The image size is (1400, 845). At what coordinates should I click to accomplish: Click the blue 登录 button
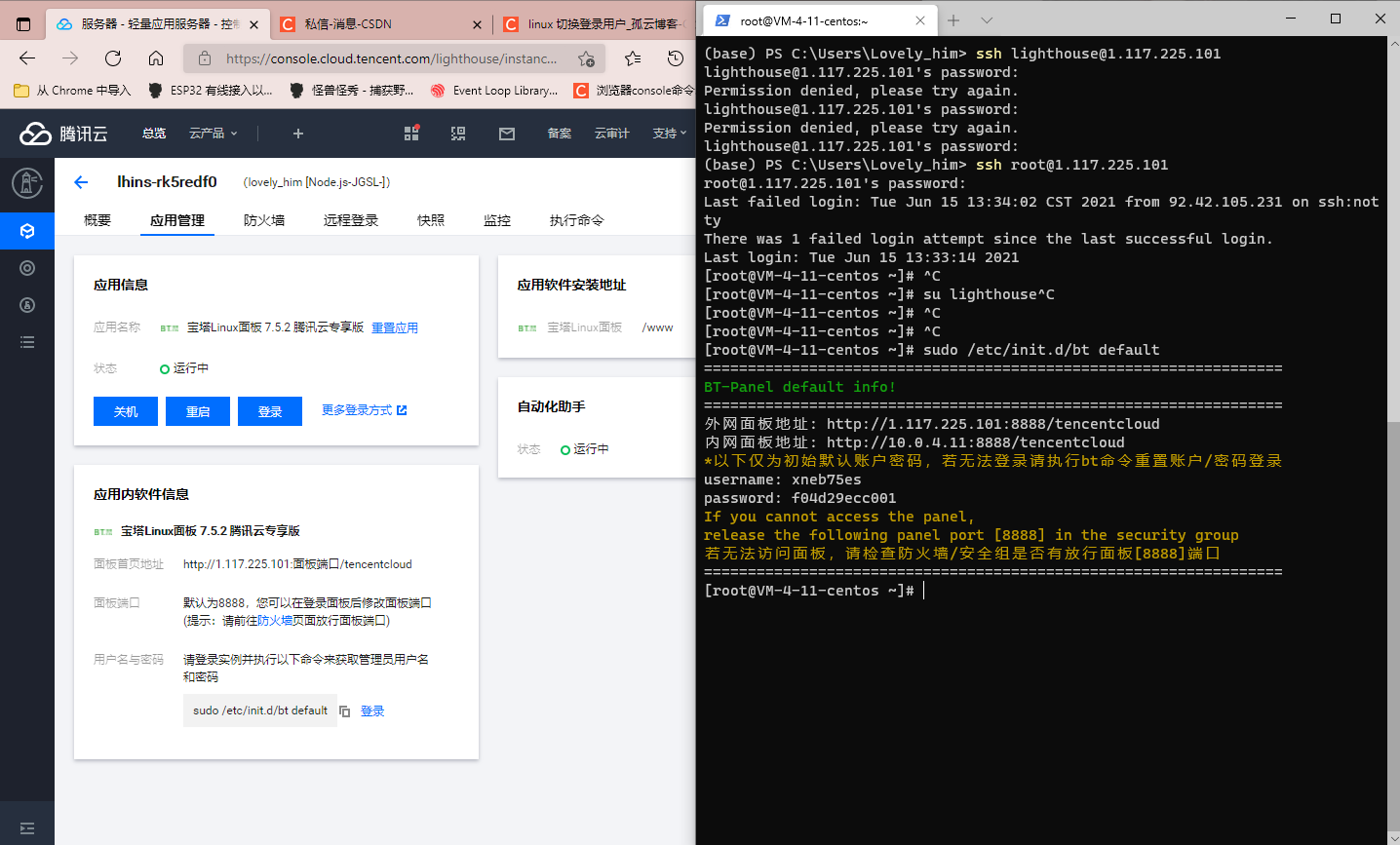(x=270, y=411)
